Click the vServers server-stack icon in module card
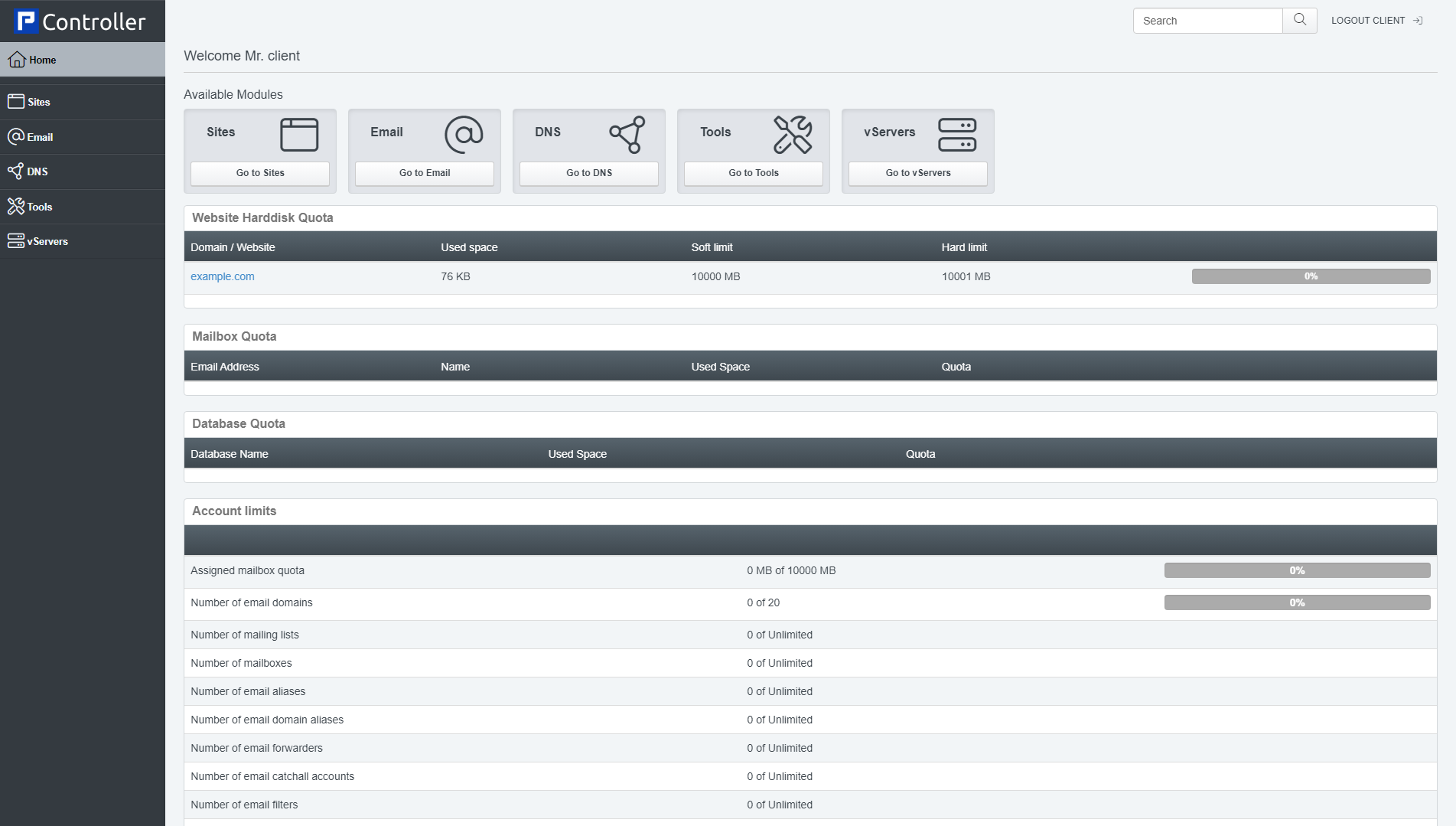Image resolution: width=1456 pixels, height=826 pixels. 956,135
